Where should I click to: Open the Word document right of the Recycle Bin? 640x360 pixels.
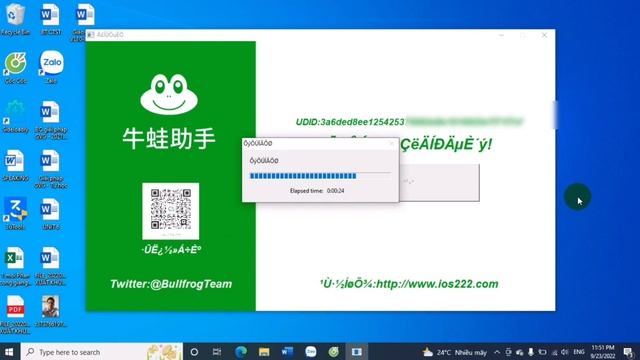coord(51,18)
